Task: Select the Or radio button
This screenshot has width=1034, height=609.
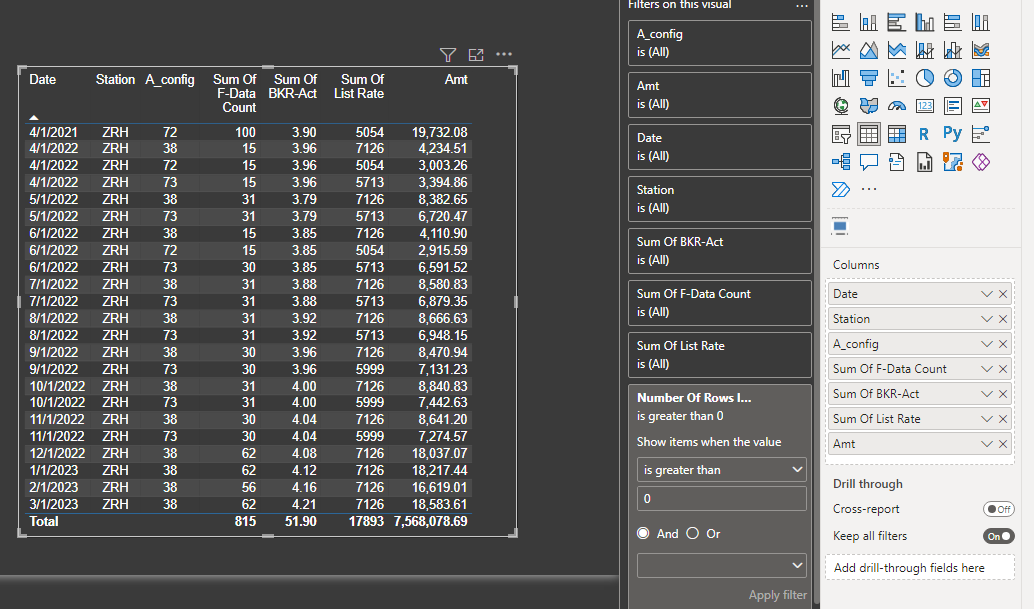Action: pos(692,534)
